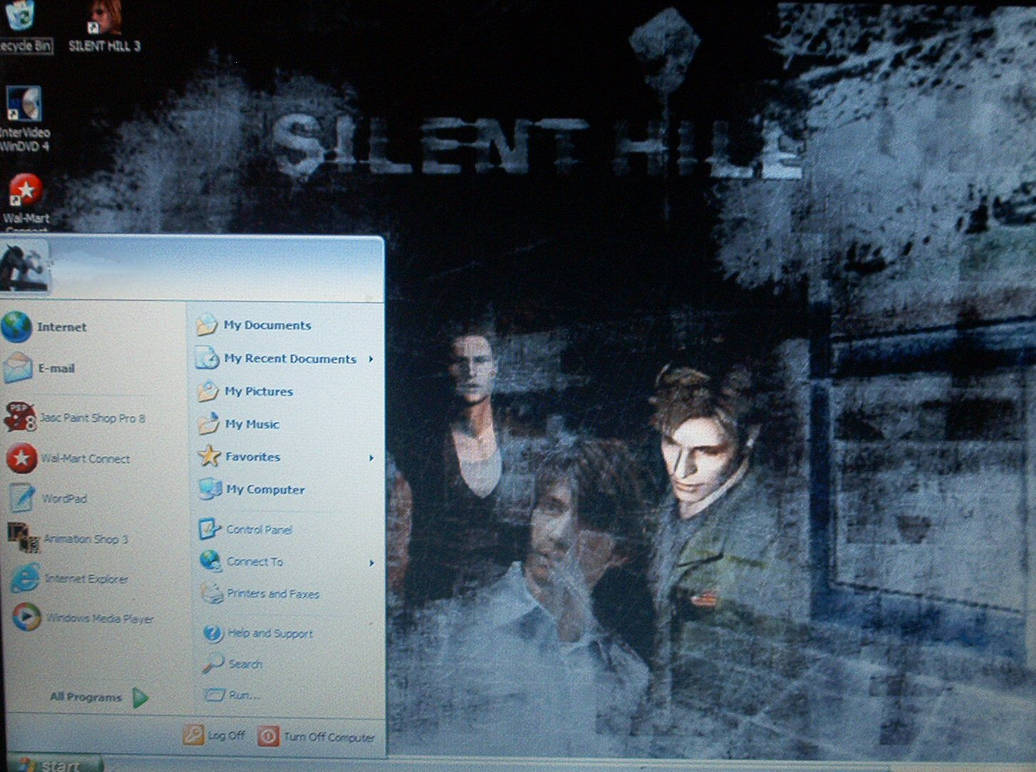Expand My Recent Documents submenu arrow
The image size is (1036, 772).
pyautogui.click(x=371, y=359)
